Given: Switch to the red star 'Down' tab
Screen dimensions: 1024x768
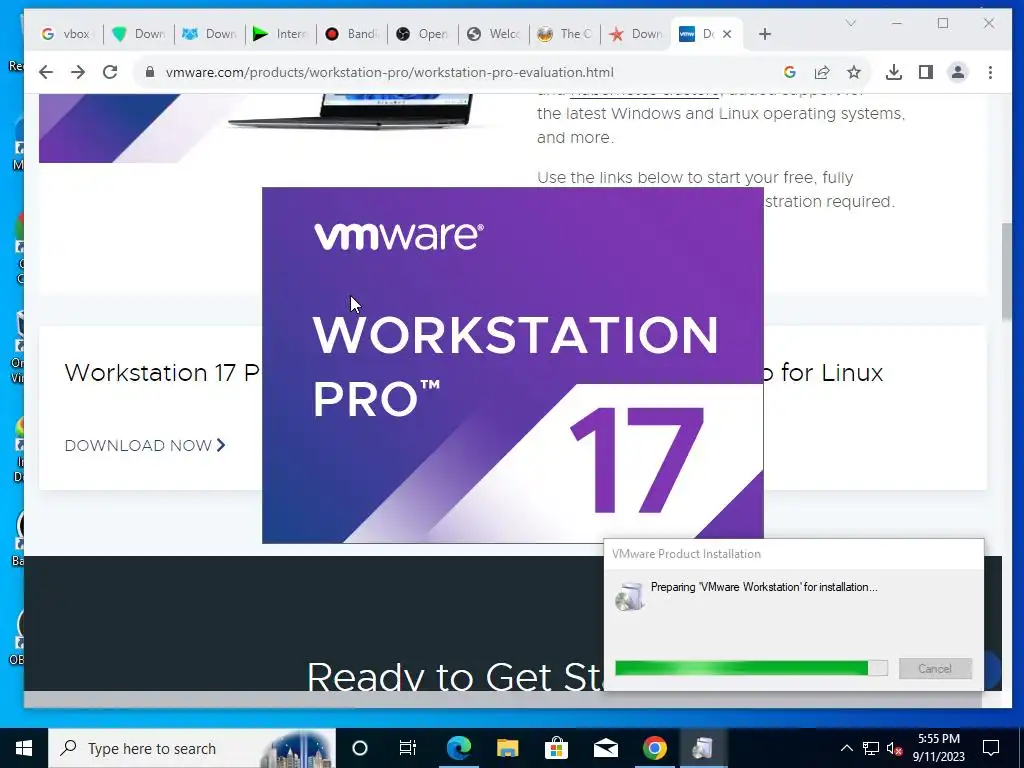Looking at the screenshot, I should pos(636,34).
